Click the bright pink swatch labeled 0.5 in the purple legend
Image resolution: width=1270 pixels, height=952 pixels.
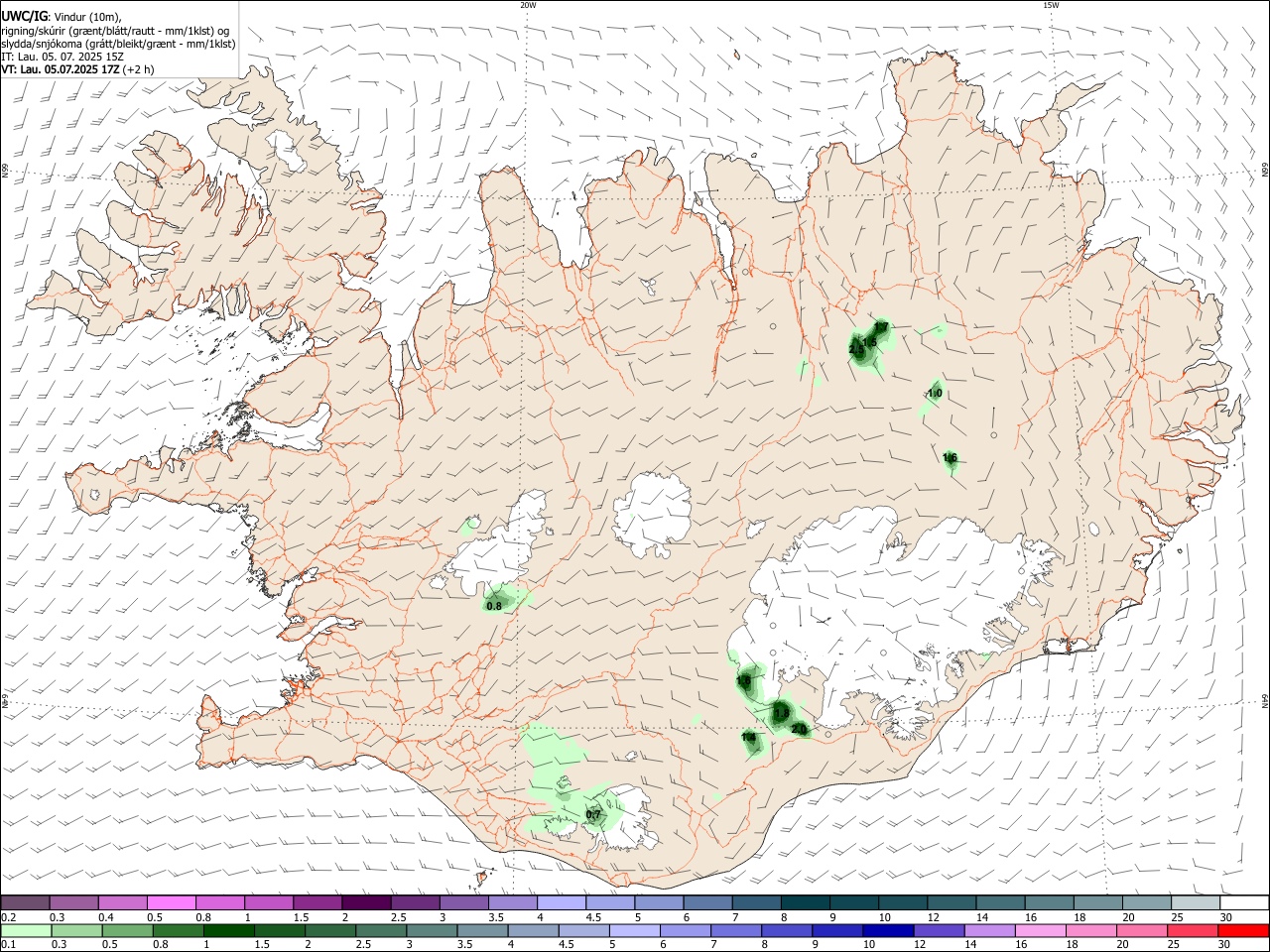click(x=172, y=902)
